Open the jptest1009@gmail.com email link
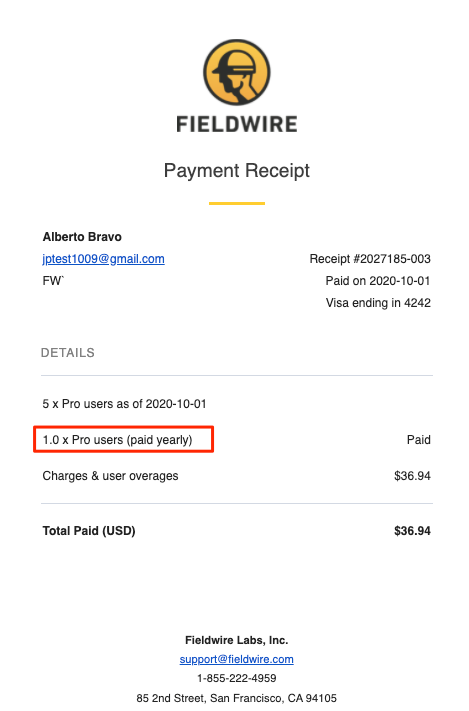This screenshot has width=469, height=711. tap(103, 259)
